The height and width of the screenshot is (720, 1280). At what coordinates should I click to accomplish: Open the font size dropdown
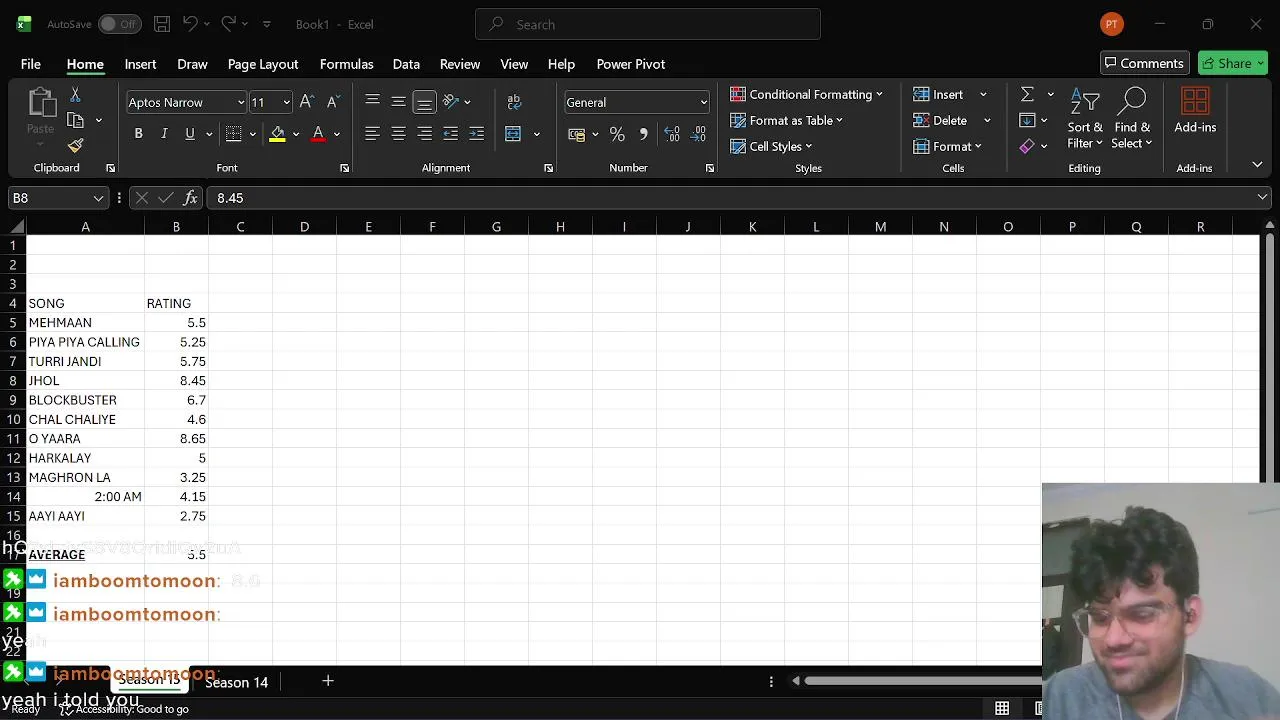[x=286, y=102]
